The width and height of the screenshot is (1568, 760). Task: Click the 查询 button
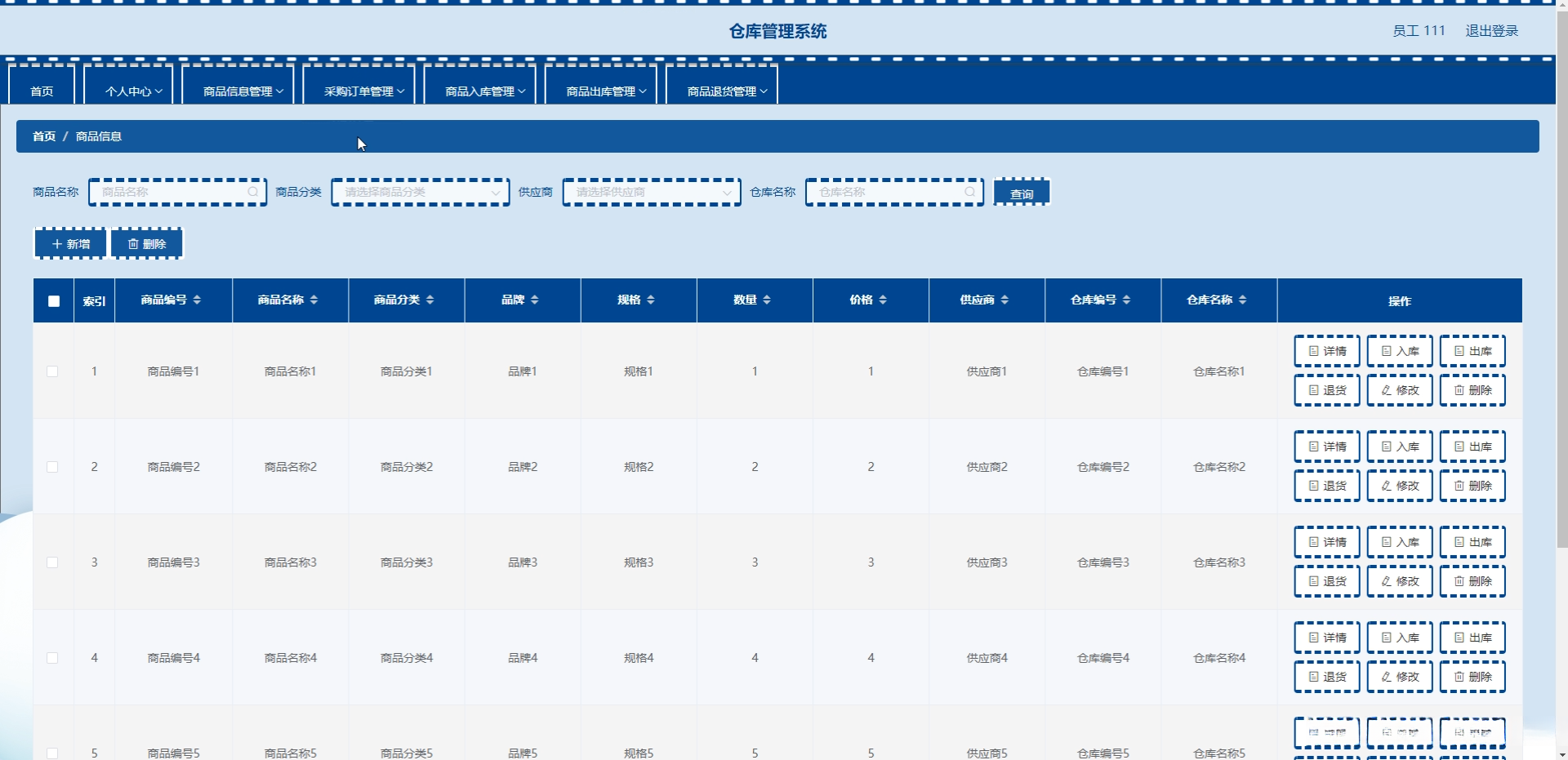coord(1022,193)
